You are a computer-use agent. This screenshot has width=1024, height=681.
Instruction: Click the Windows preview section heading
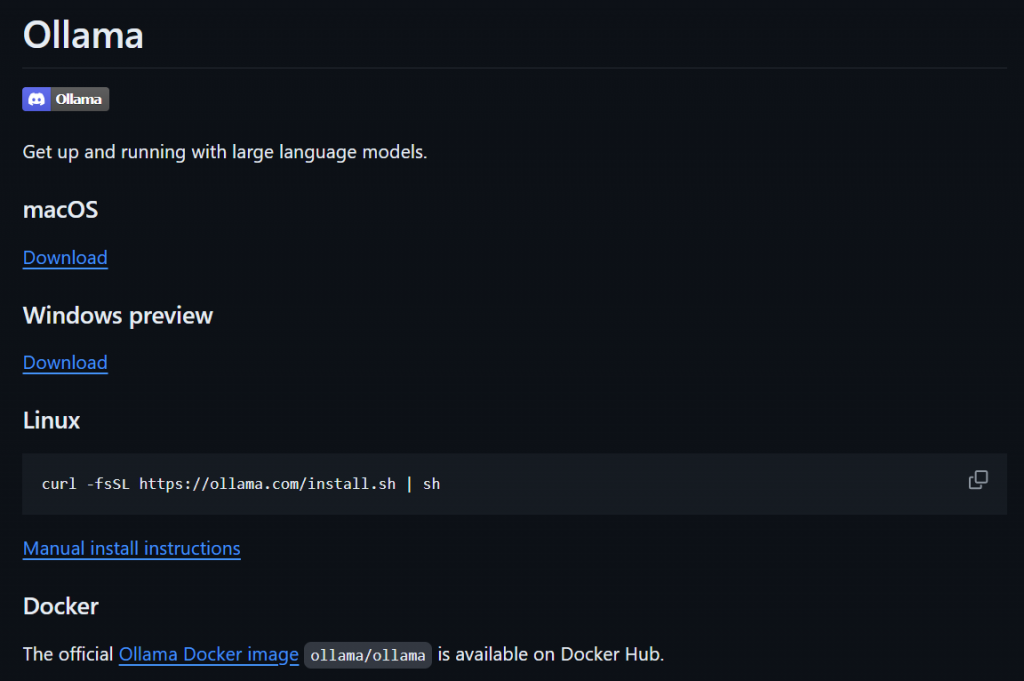click(118, 316)
